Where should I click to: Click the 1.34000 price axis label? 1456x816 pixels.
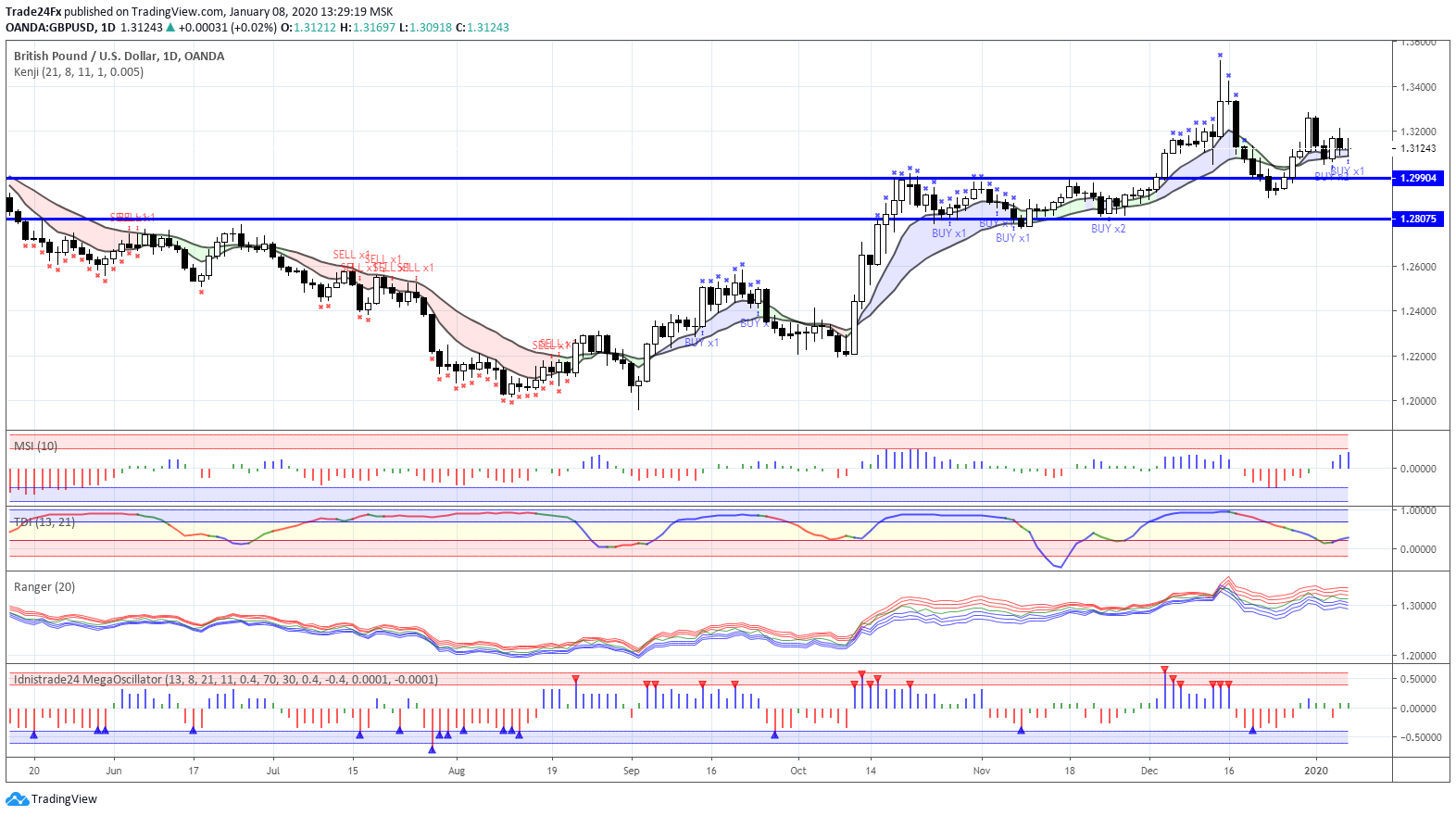click(1418, 87)
